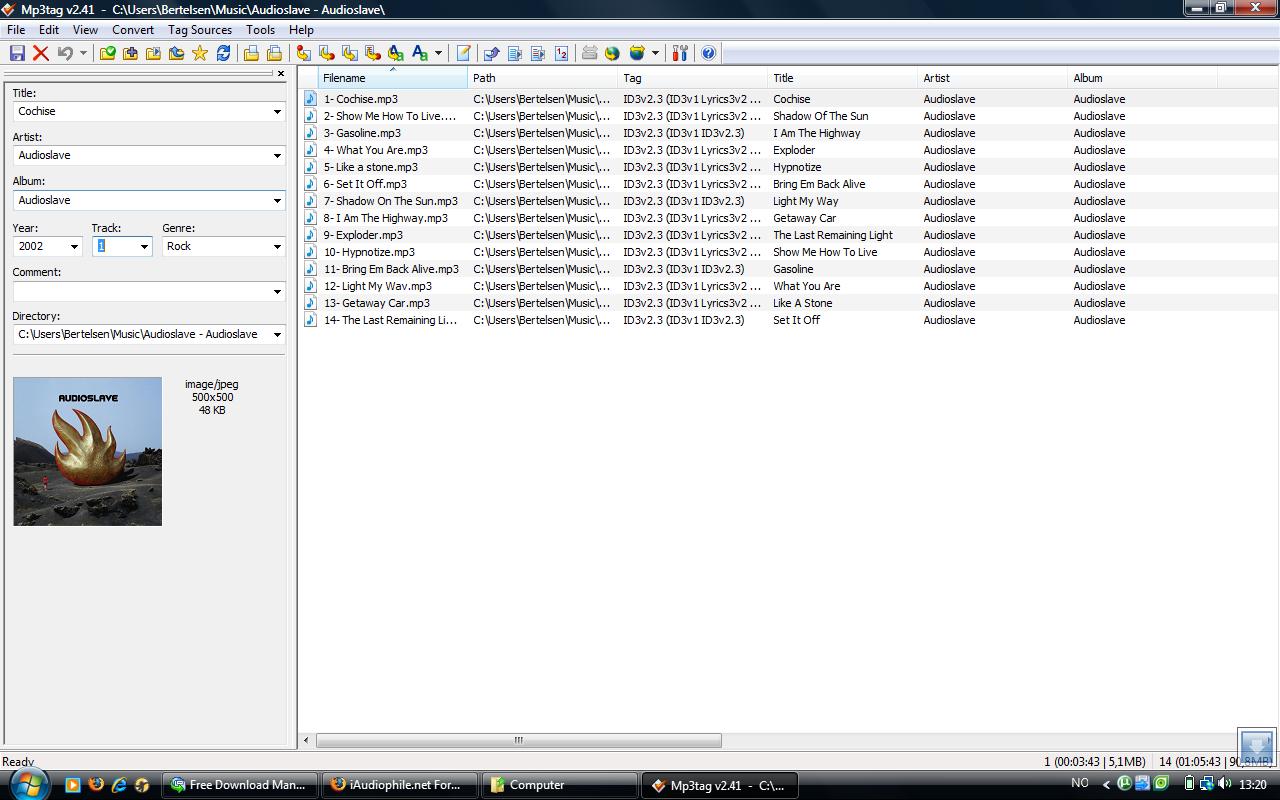Click title cell 'Bring Em Back Alive'
The image size is (1280, 800).
(x=819, y=184)
